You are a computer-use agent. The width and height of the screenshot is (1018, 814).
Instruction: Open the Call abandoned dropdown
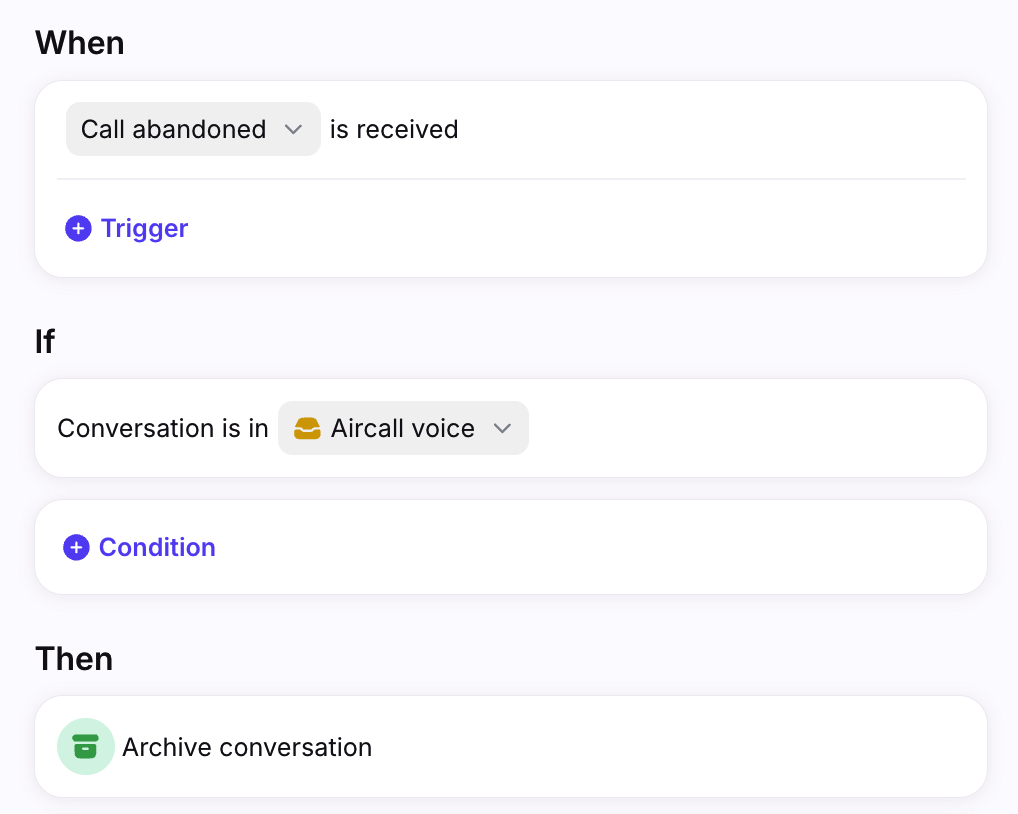[193, 129]
